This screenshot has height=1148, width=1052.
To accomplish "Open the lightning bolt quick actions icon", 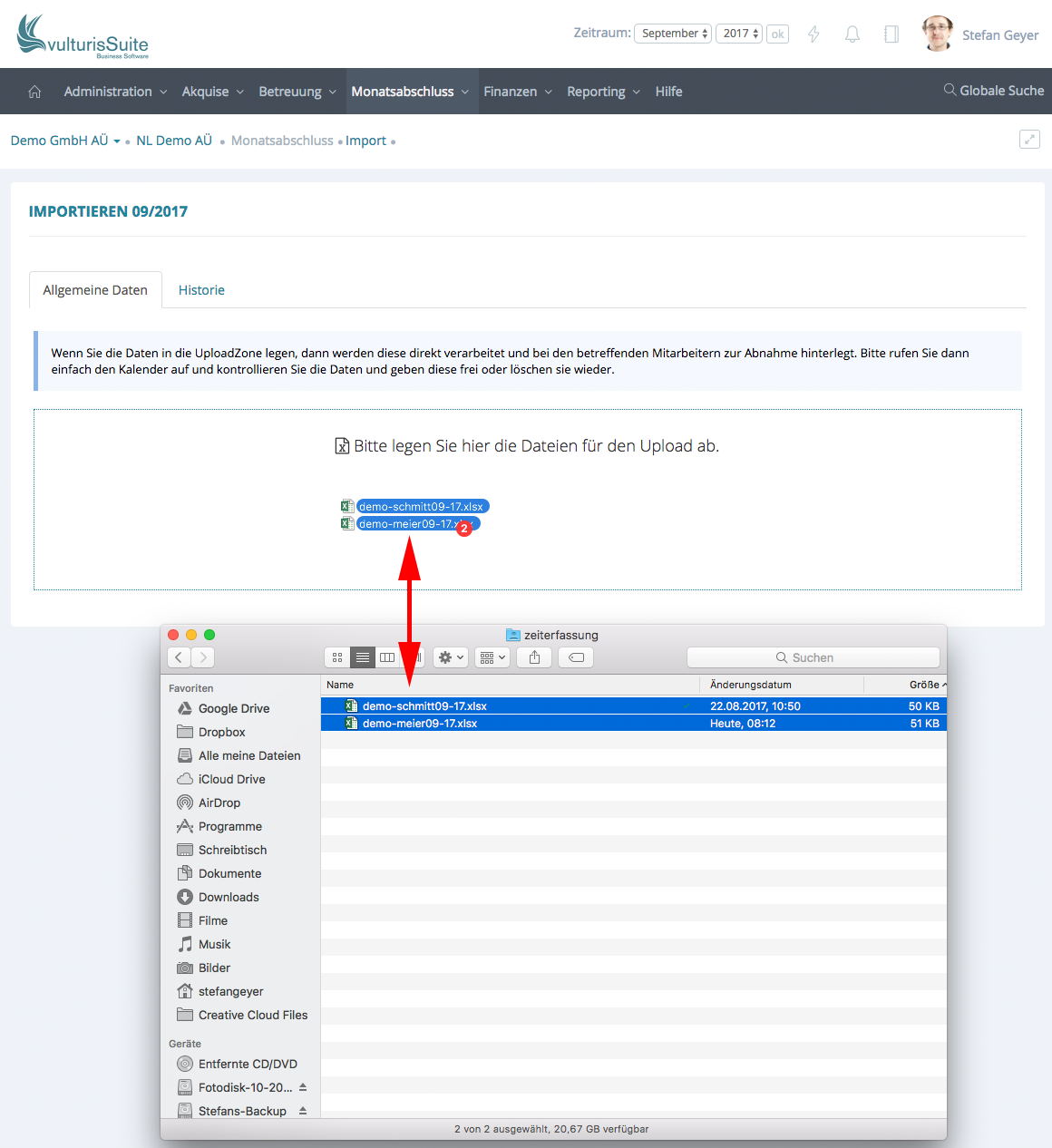I will [x=813, y=34].
